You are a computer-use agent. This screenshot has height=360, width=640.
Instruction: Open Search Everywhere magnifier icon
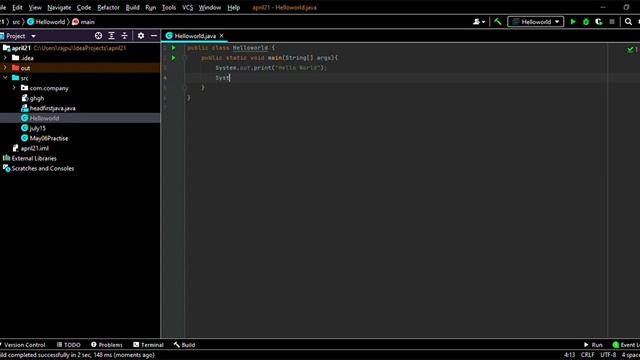(628, 22)
